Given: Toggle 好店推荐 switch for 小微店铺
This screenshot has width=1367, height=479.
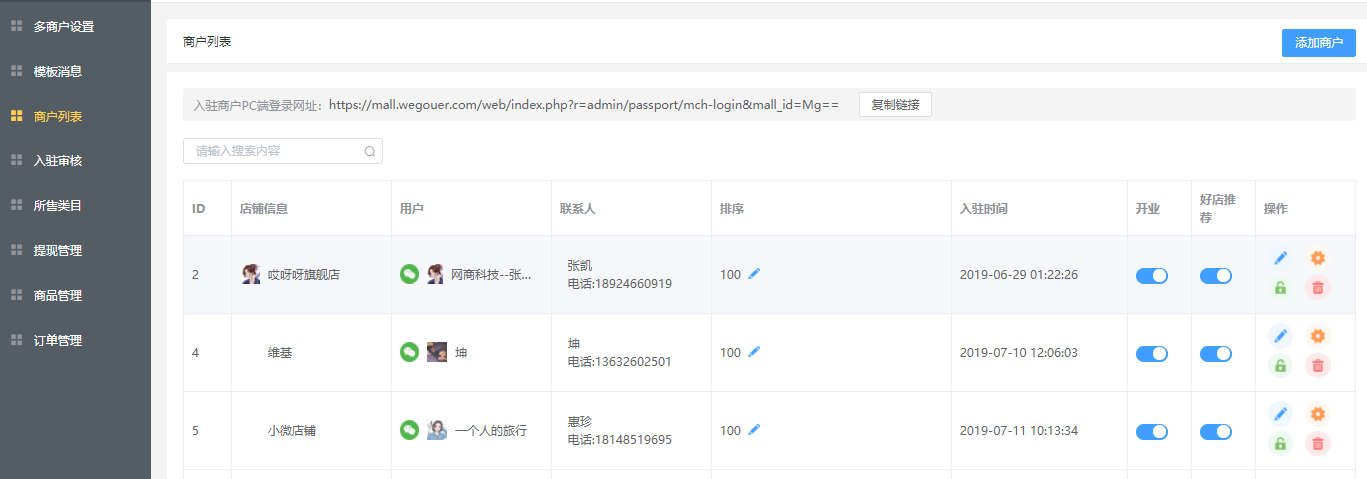Looking at the screenshot, I should (x=1216, y=431).
